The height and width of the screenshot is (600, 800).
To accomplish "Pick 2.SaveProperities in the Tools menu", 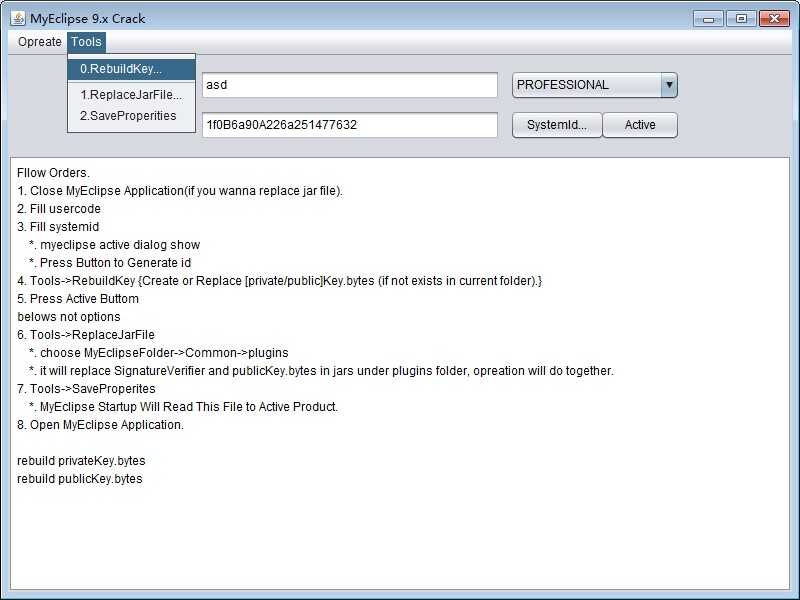I will 132,116.
